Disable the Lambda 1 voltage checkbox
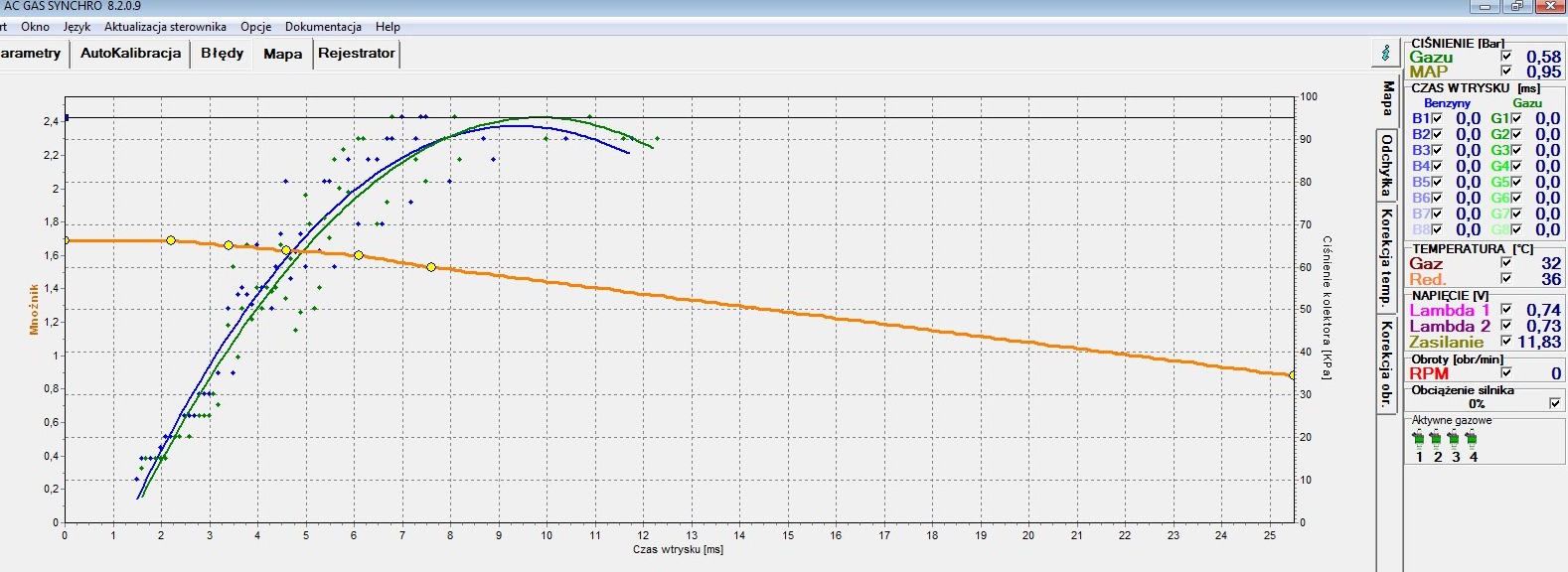Screen dimensions: 1568x572 pos(1506,310)
